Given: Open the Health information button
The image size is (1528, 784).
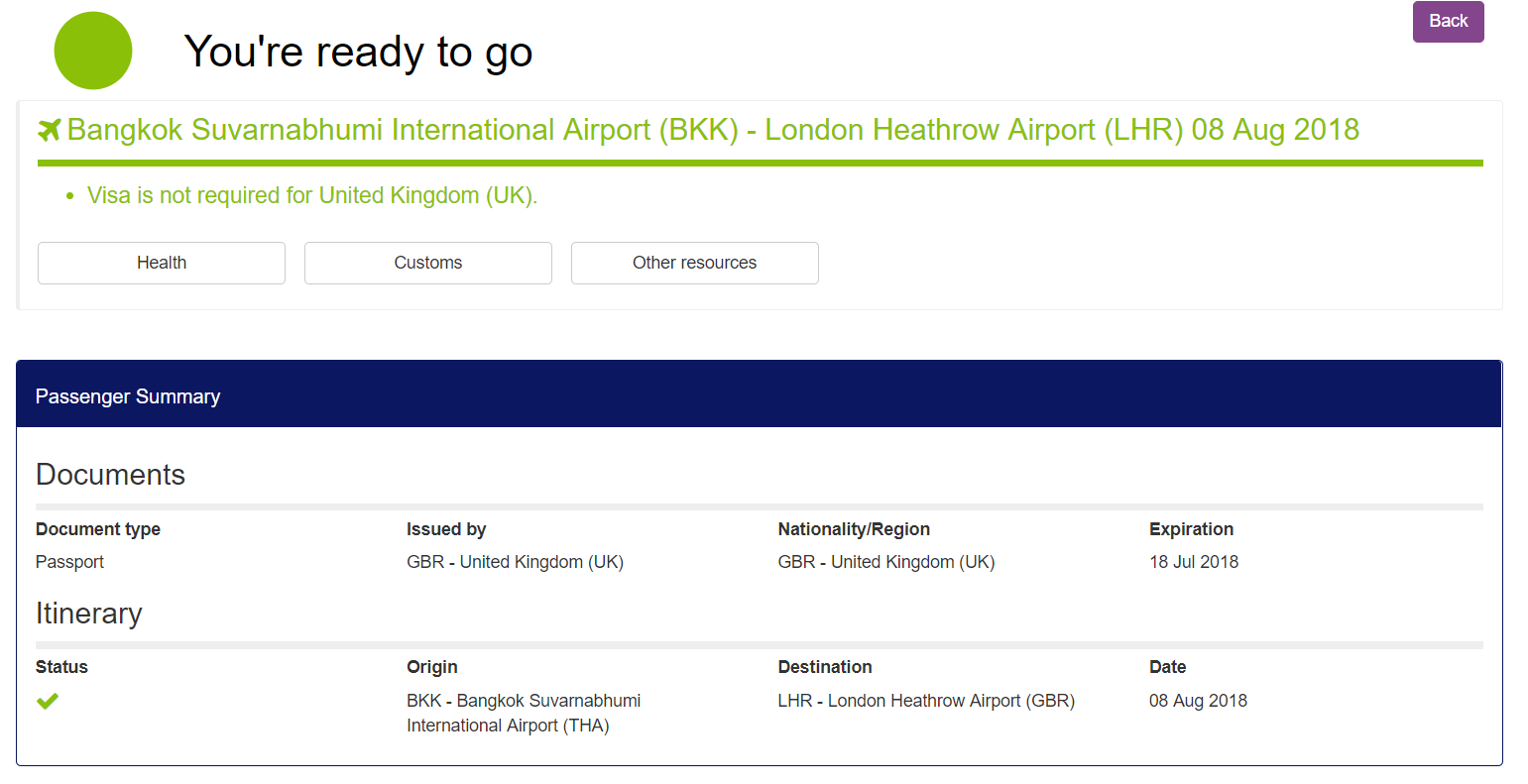Looking at the screenshot, I should pos(162,263).
